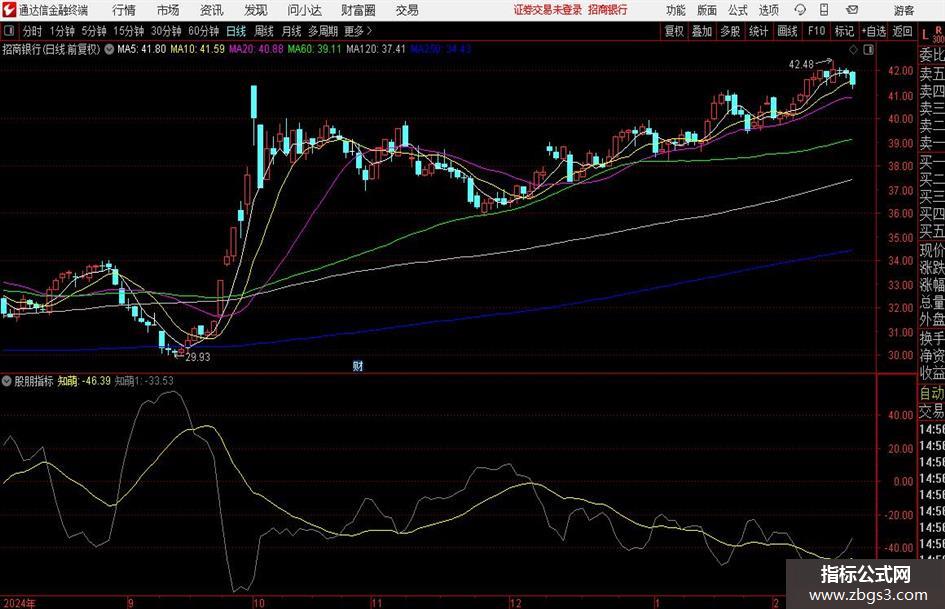The image size is (945, 609).
Task: Switch to 1分钟 period tab
Action: 62,31
